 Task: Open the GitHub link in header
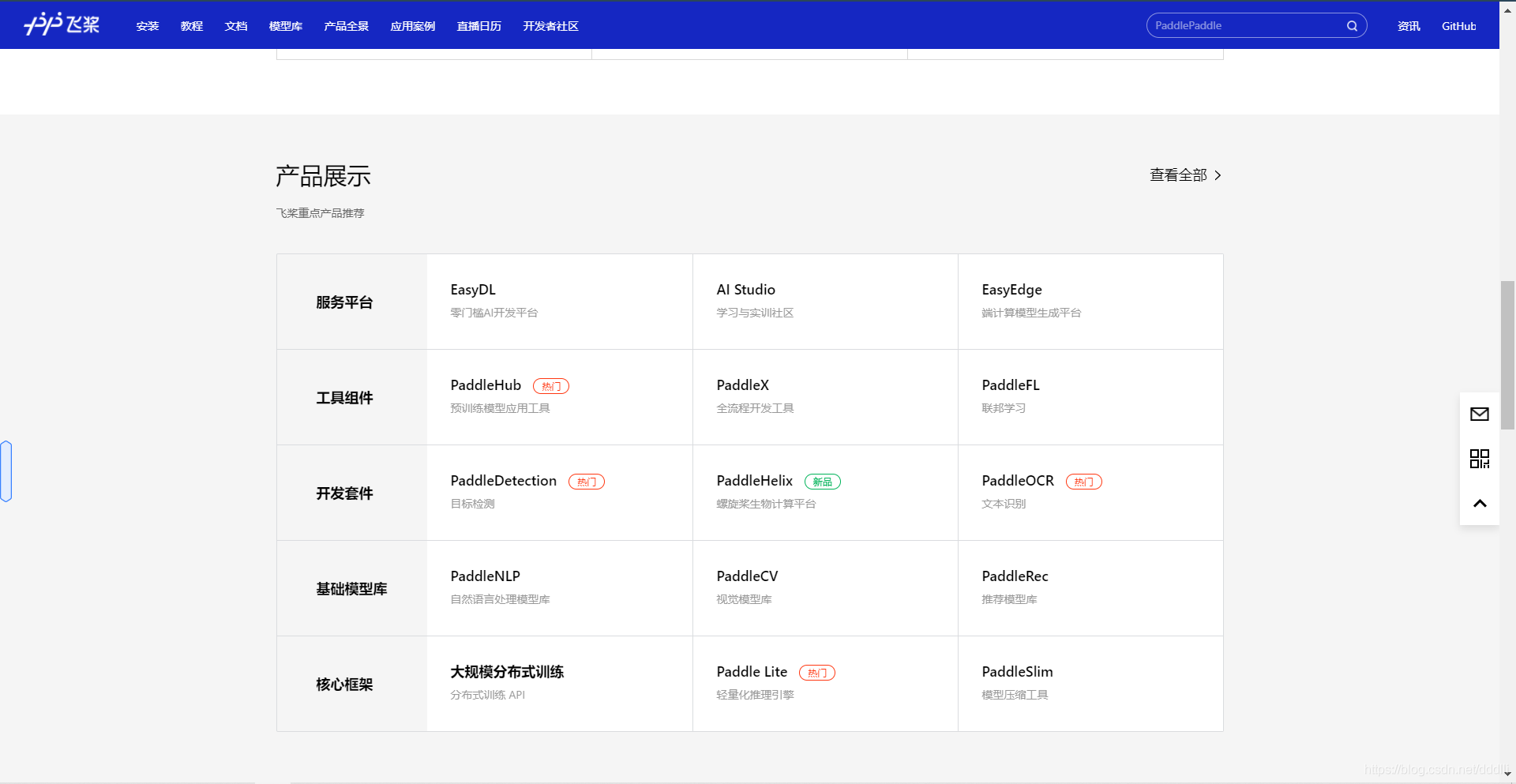click(1459, 26)
